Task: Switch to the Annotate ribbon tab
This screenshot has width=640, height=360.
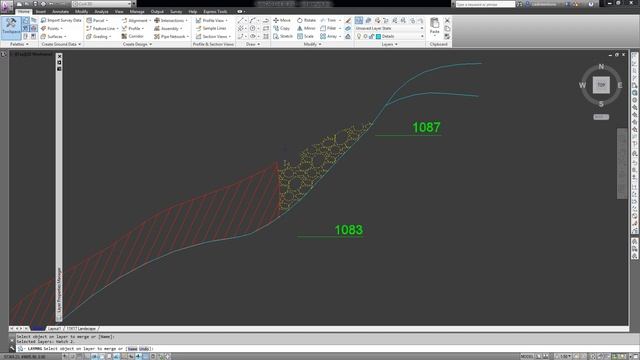Action: tap(60, 11)
